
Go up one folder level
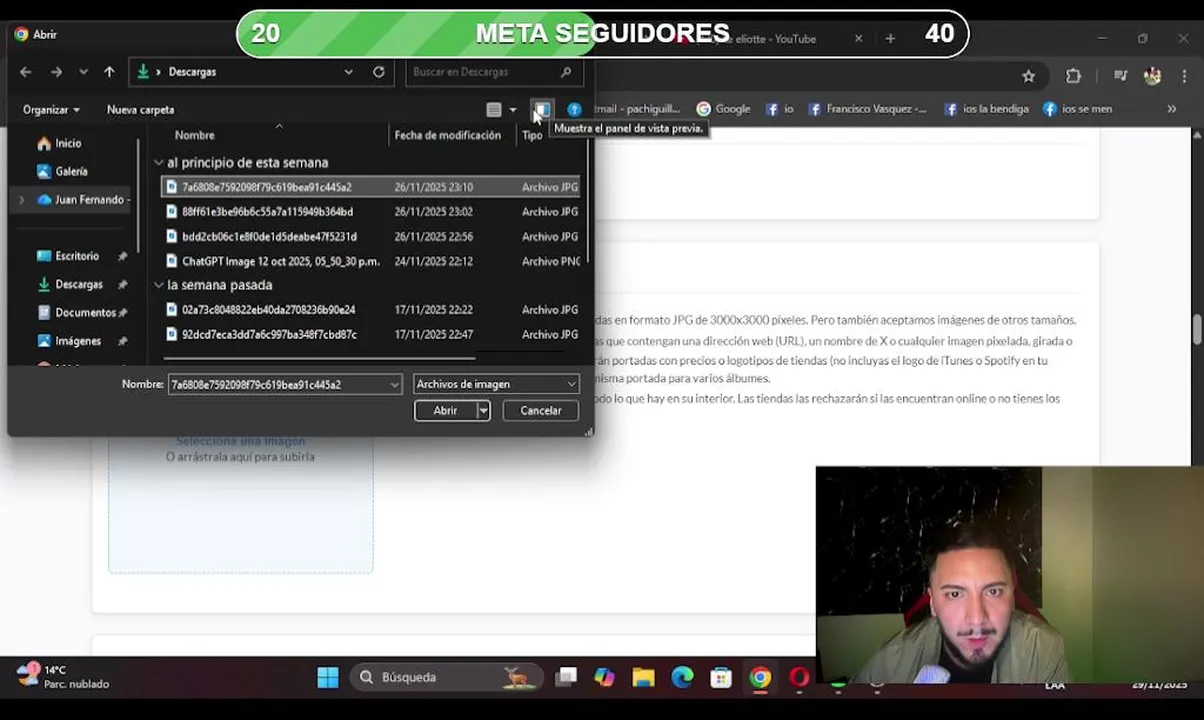[x=109, y=72]
